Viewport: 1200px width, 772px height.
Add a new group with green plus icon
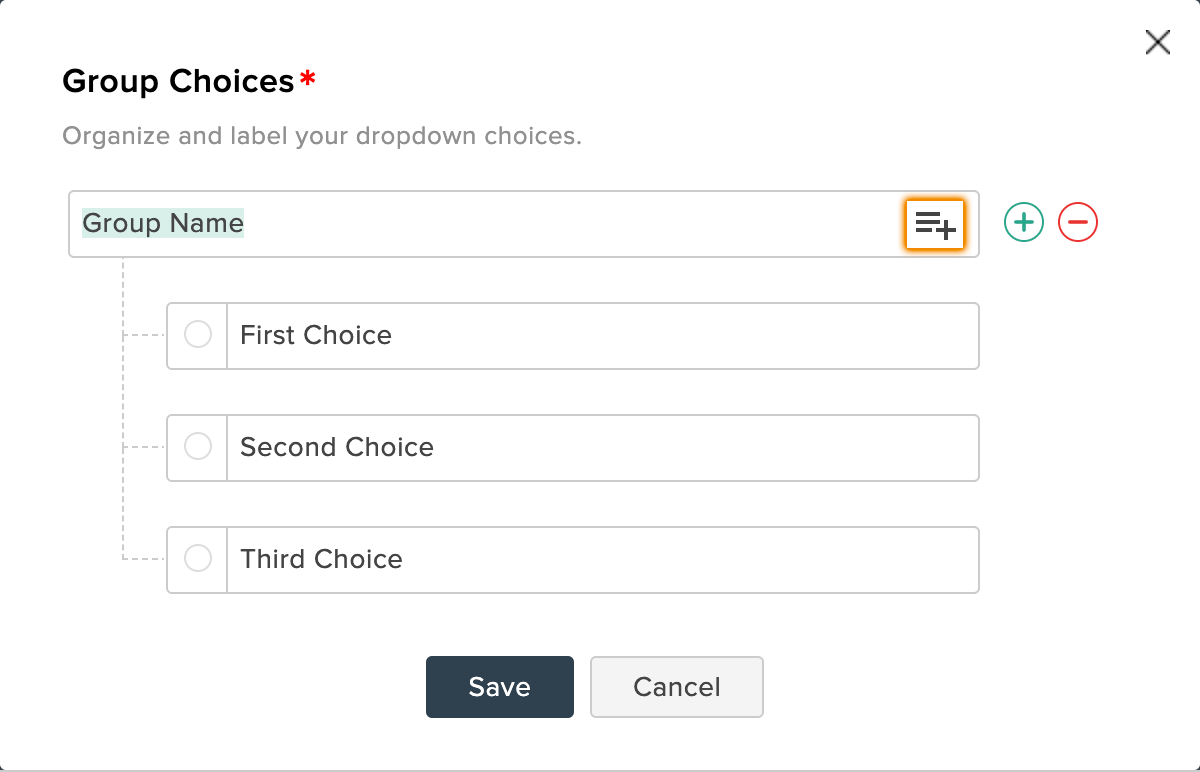[1023, 222]
